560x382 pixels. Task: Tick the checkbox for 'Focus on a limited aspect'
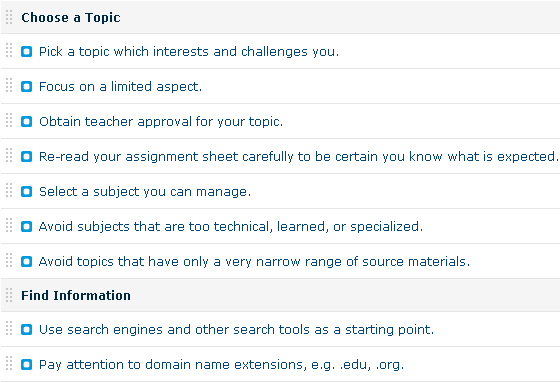26,87
